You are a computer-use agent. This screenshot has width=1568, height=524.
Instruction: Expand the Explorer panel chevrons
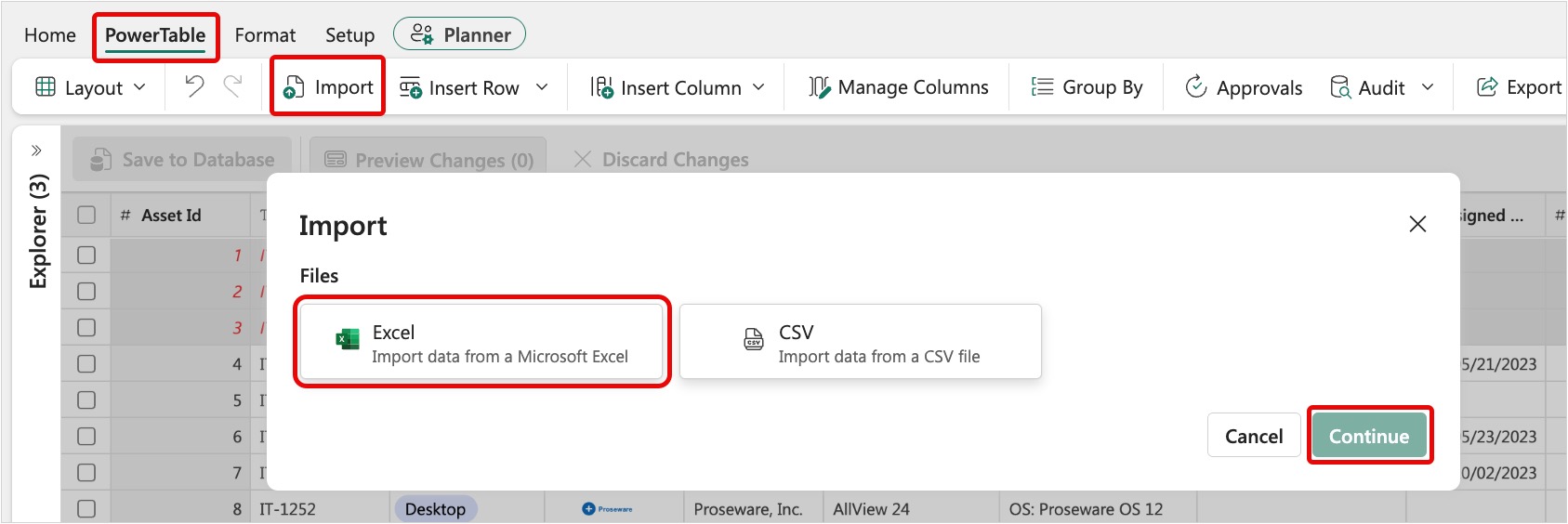click(x=36, y=151)
